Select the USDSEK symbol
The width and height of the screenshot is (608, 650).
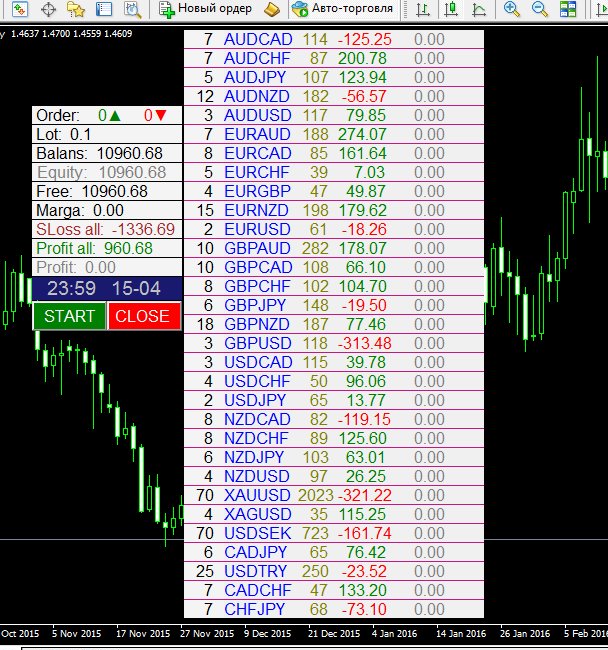pyautogui.click(x=257, y=534)
